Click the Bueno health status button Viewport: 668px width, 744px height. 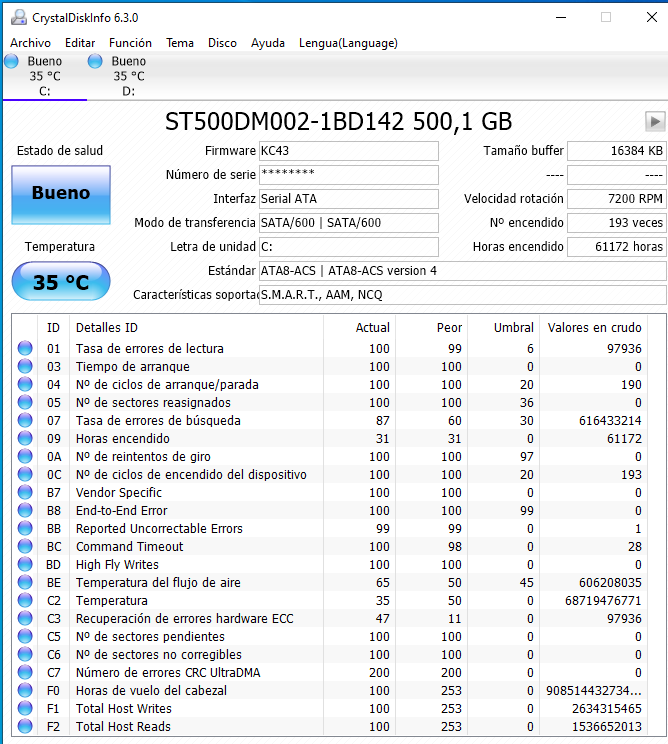click(61, 193)
